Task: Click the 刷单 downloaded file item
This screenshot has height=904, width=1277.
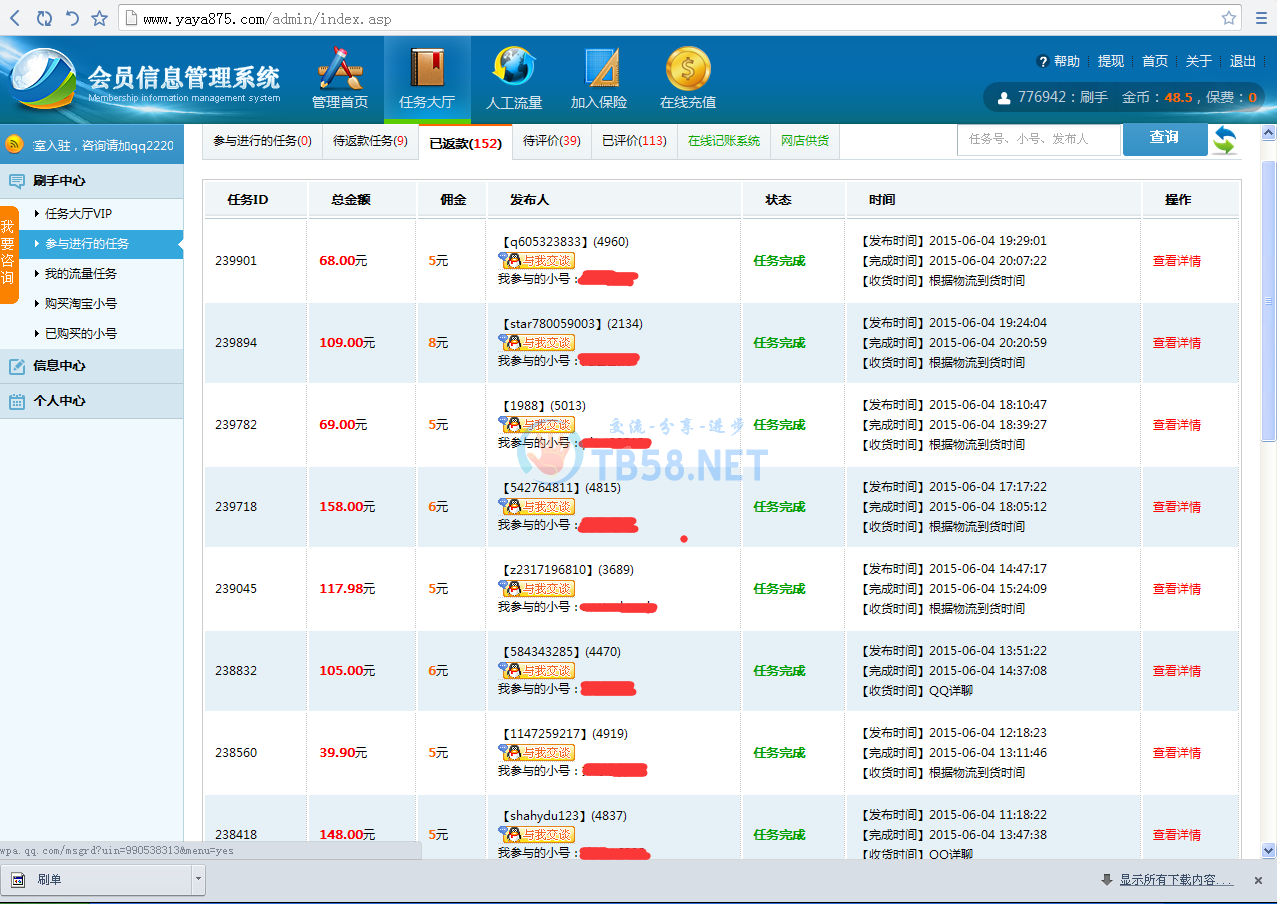Action: click(97, 880)
